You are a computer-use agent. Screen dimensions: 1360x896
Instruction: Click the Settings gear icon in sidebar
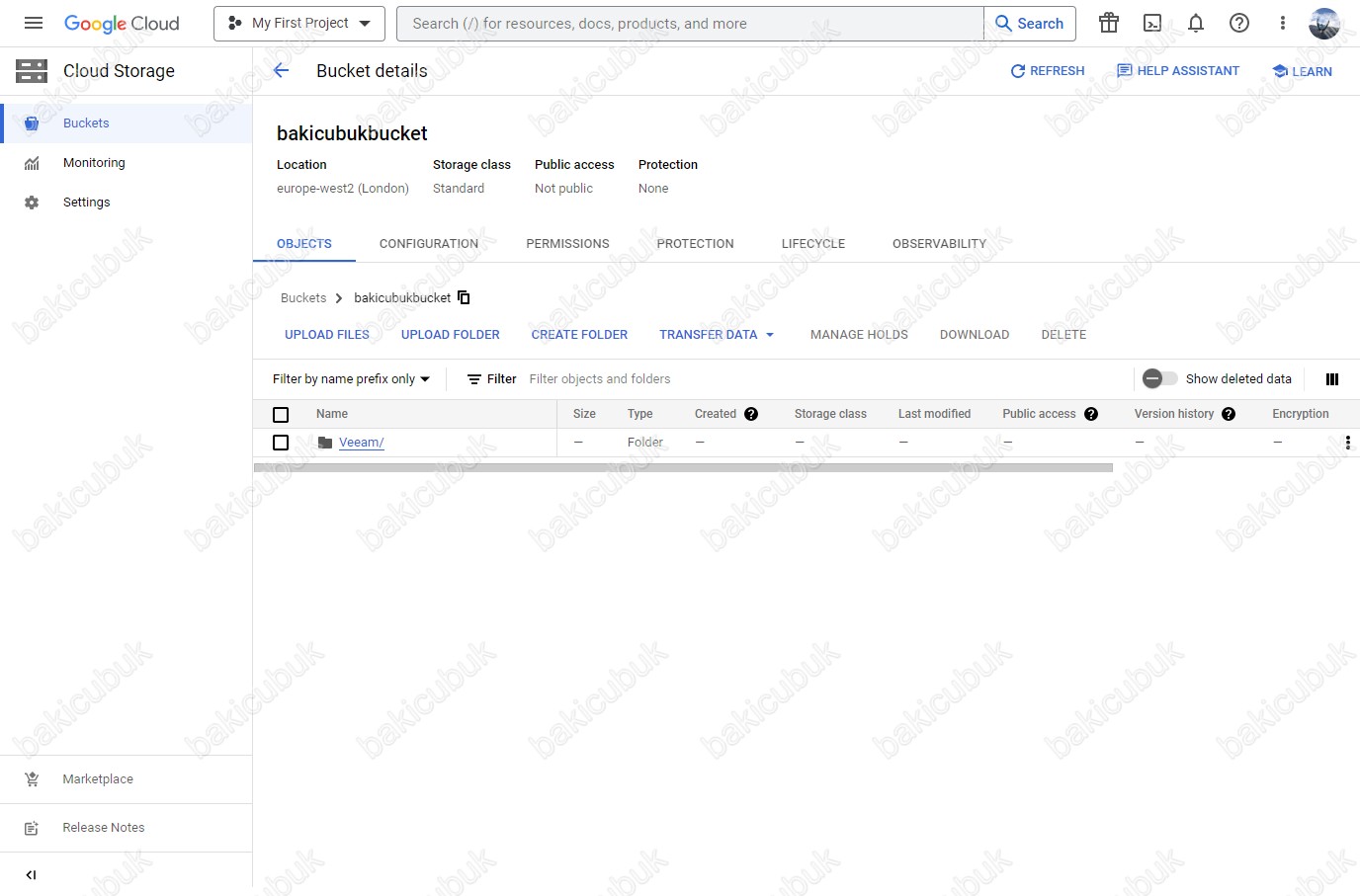click(x=32, y=203)
